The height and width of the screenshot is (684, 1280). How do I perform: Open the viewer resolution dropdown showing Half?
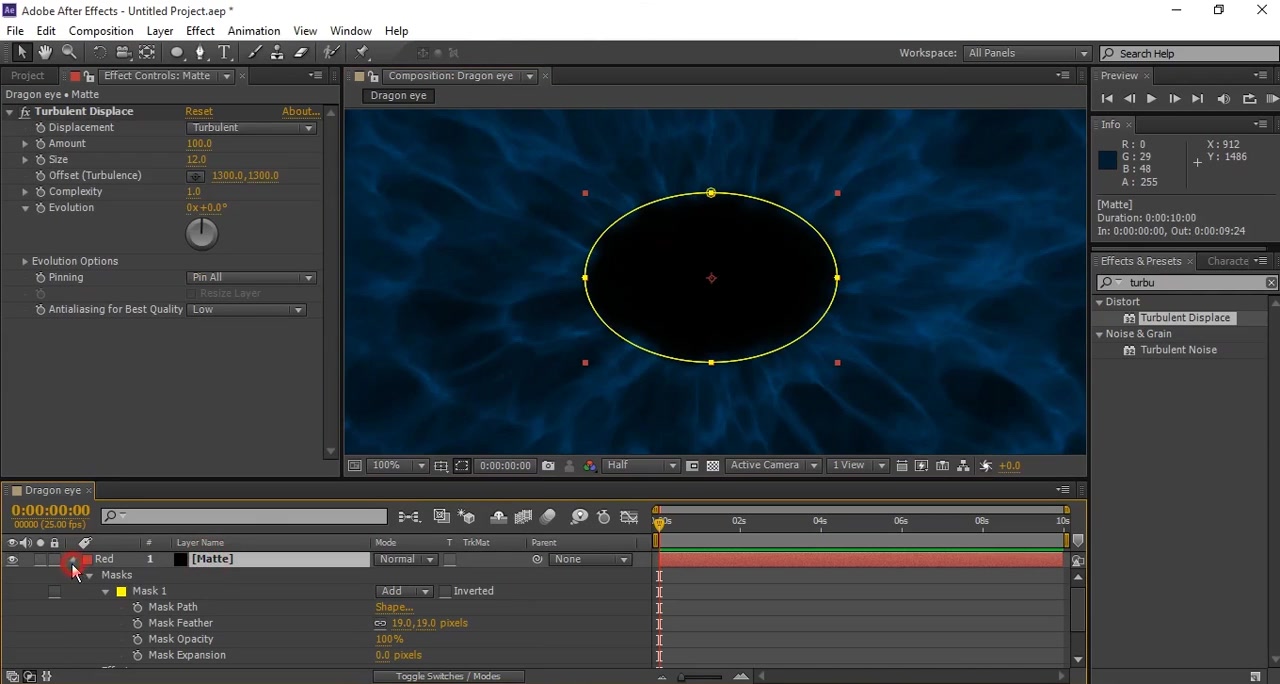tap(642, 466)
